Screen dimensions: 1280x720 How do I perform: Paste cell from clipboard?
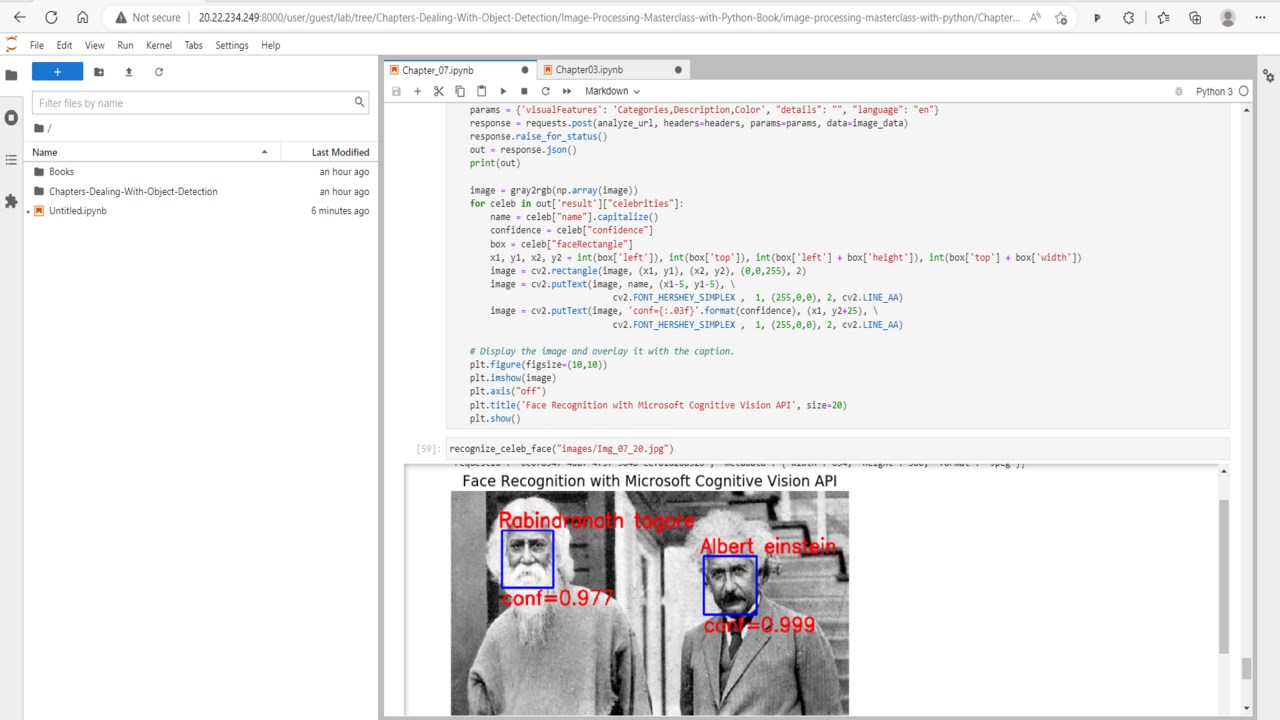[x=481, y=91]
